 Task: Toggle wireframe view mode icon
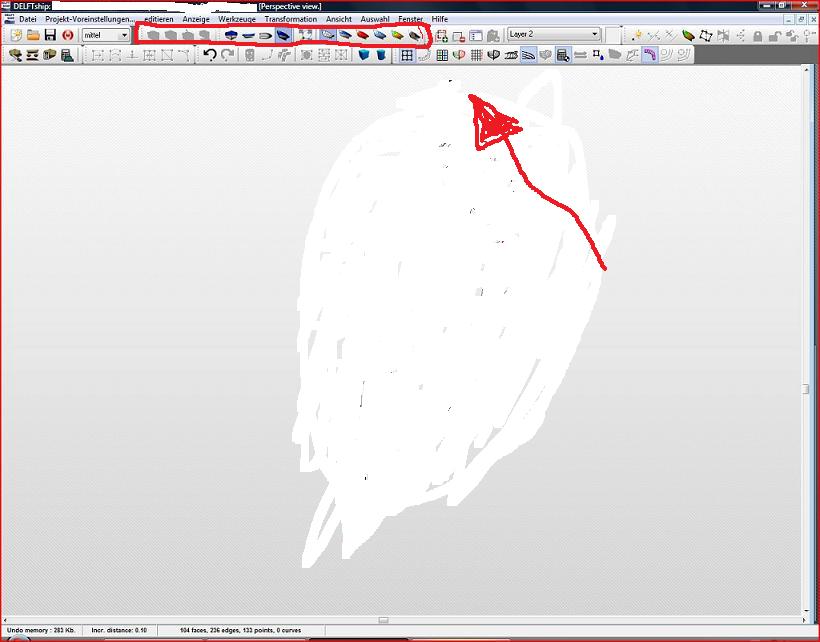[x=328, y=35]
